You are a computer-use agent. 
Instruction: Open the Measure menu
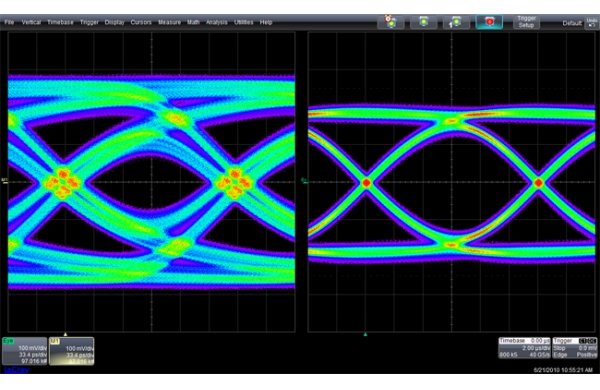point(170,23)
